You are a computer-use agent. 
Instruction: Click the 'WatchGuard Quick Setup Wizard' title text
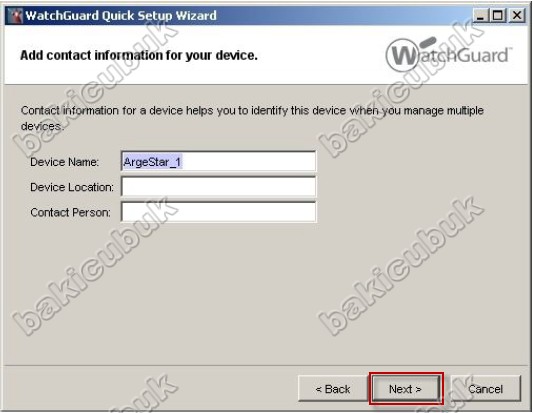click(x=121, y=16)
